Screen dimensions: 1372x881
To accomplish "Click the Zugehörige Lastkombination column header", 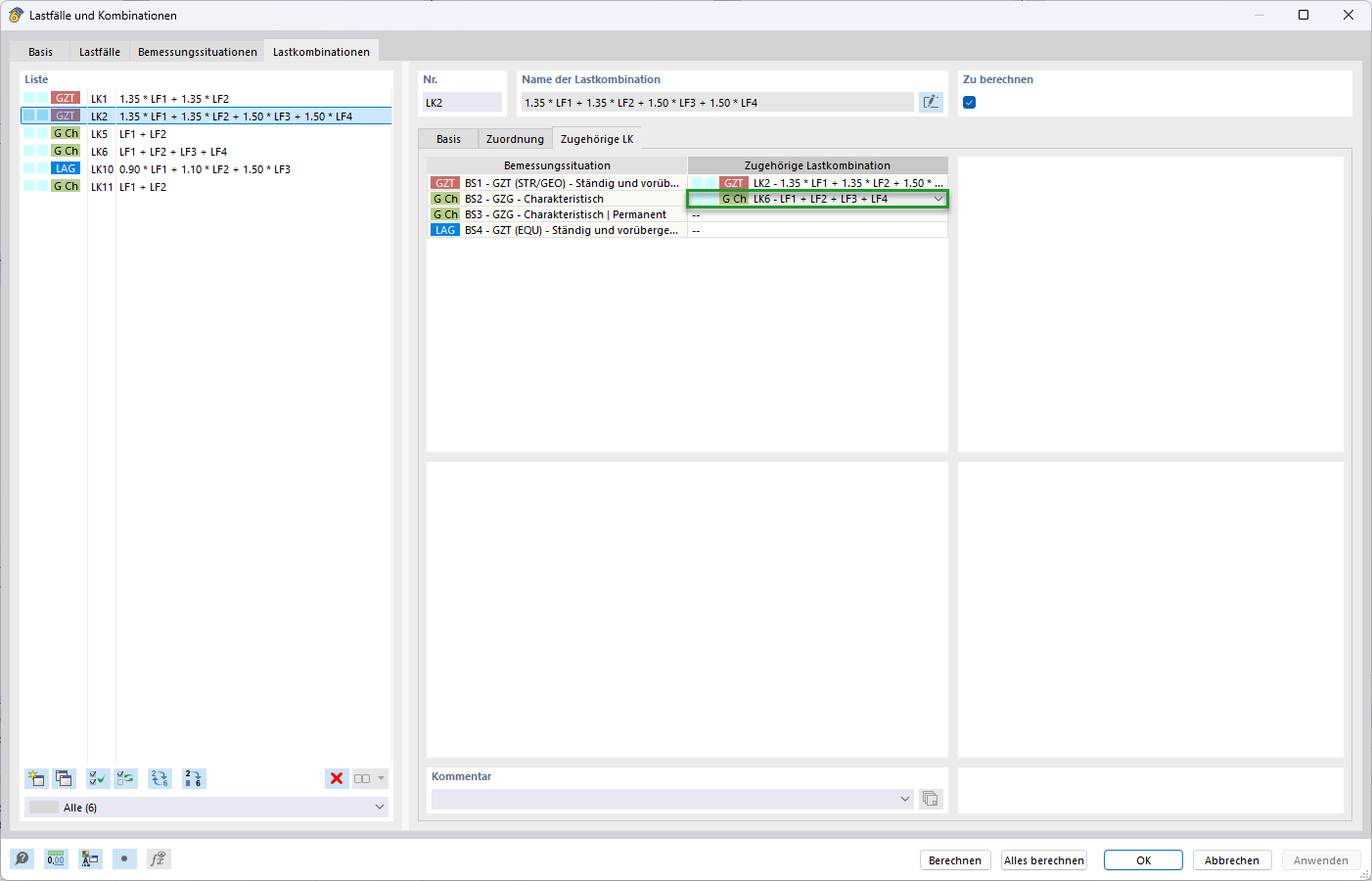I will coord(817,165).
